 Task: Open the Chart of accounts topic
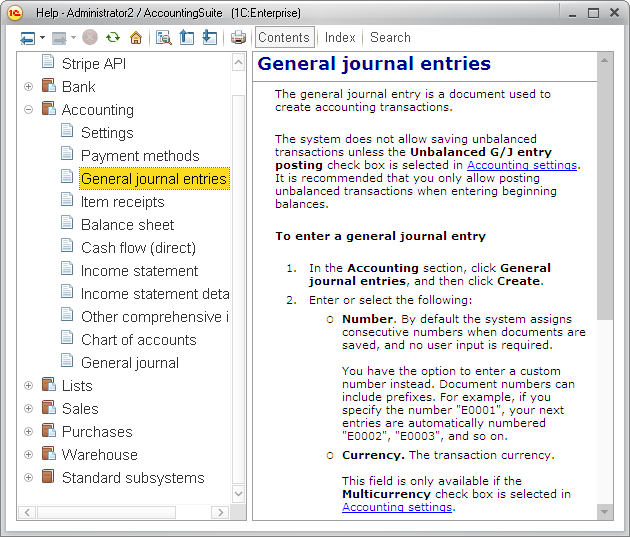coord(139,340)
